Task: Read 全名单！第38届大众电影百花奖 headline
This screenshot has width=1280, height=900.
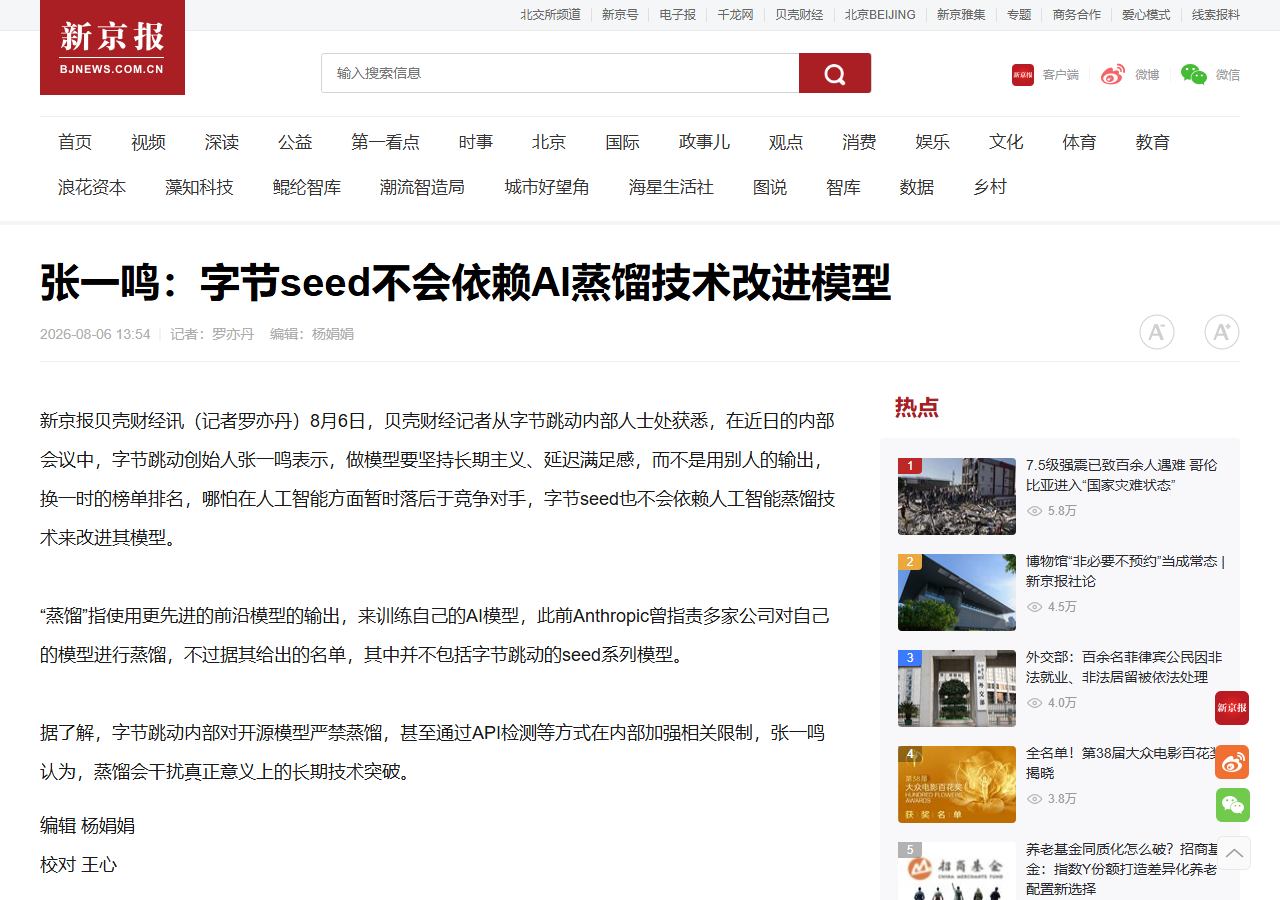Action: click(1124, 763)
